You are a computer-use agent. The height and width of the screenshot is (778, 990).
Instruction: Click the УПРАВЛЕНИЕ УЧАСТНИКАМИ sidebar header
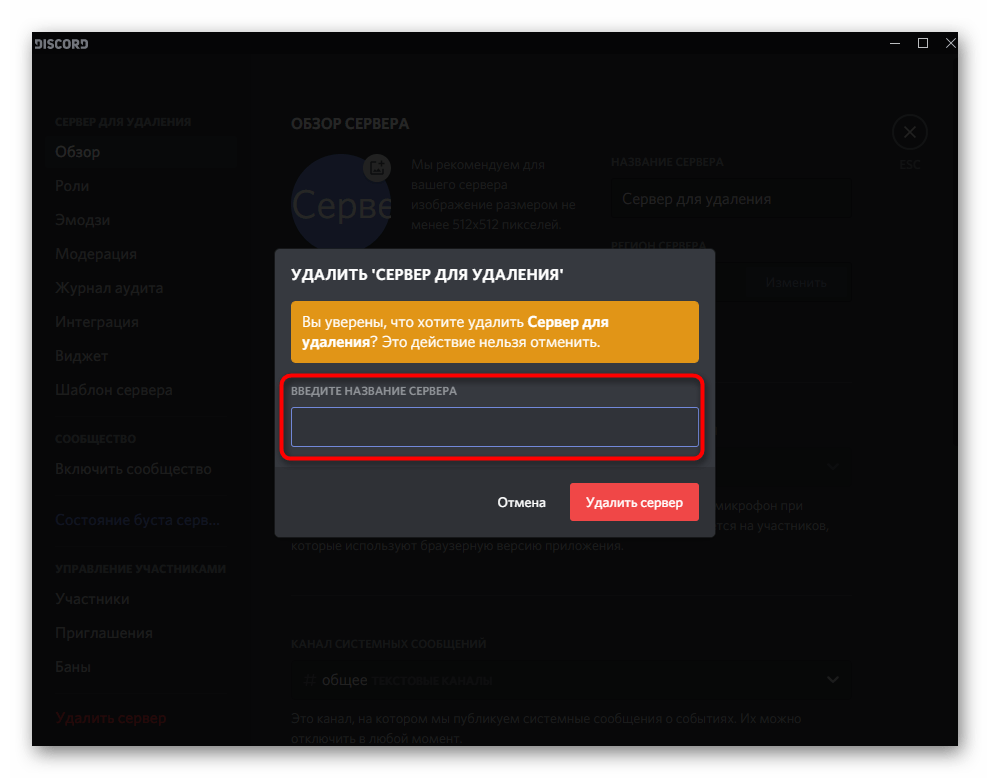point(140,569)
